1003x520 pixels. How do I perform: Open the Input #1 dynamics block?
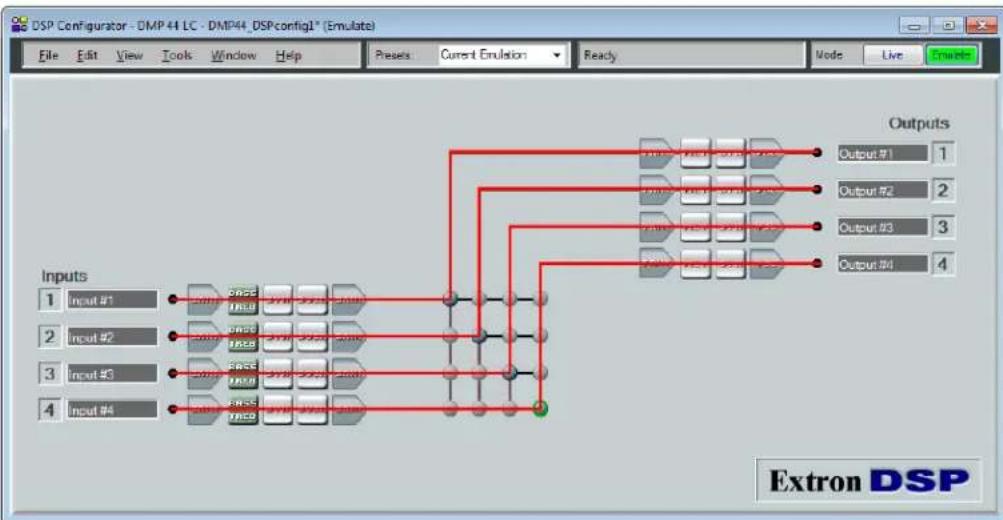278,299
